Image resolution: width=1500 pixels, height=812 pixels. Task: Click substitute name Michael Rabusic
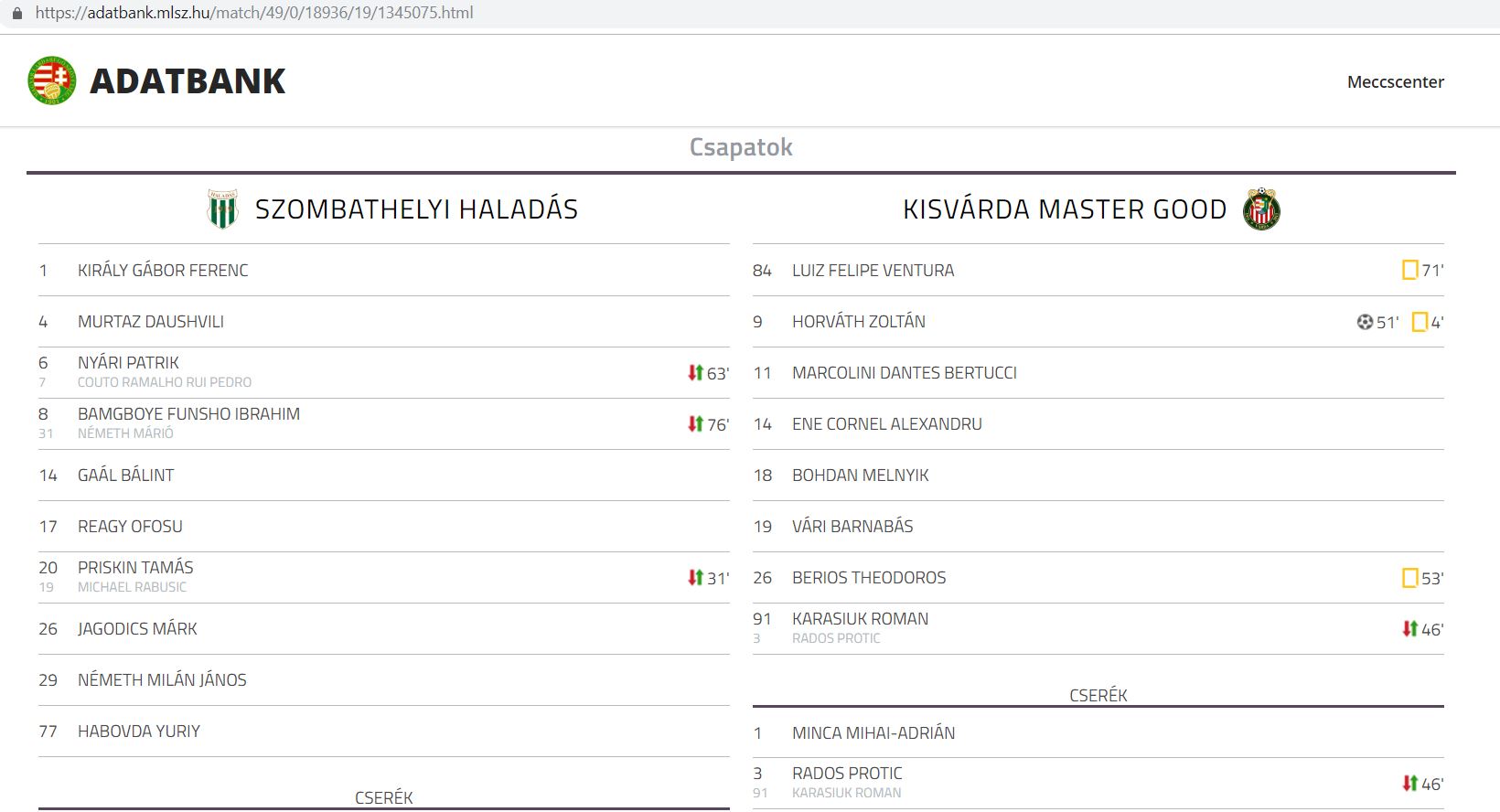tap(132, 587)
